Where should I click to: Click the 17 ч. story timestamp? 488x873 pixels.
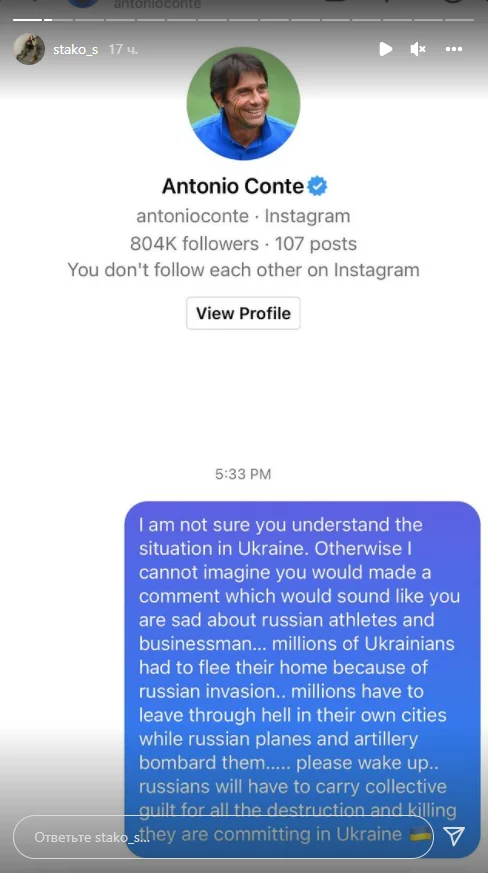pyautogui.click(x=123, y=50)
